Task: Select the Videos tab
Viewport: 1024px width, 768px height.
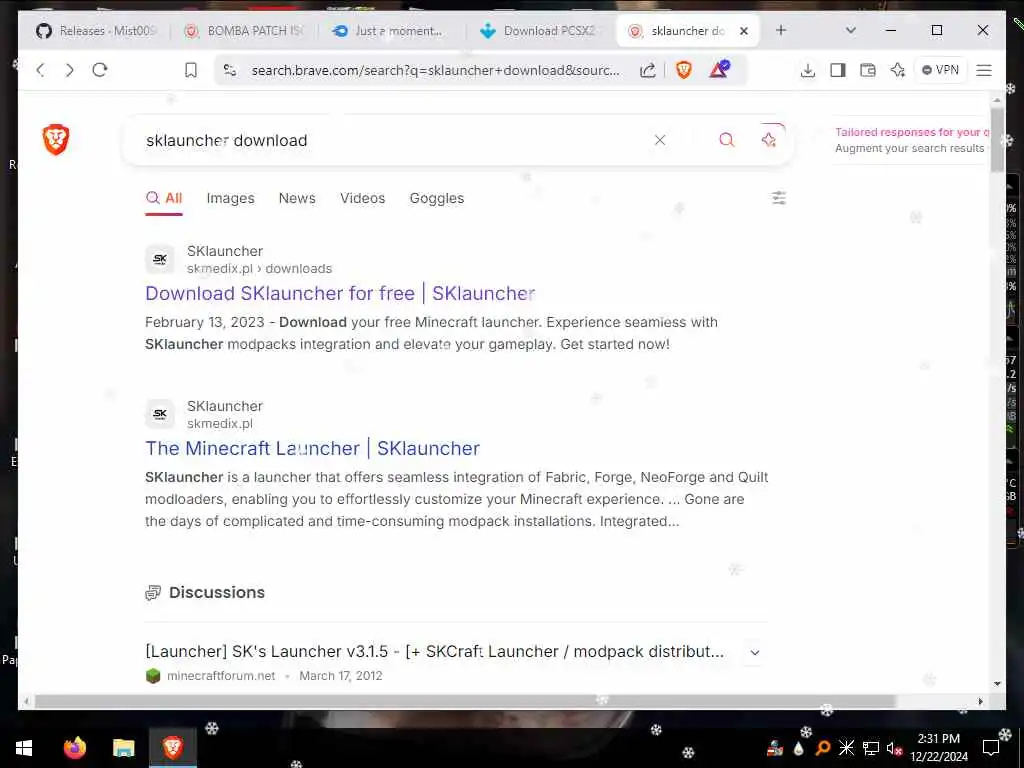Action: (x=362, y=198)
